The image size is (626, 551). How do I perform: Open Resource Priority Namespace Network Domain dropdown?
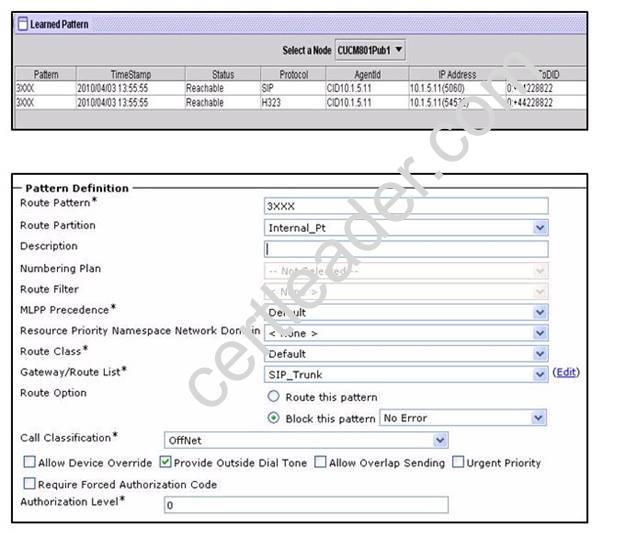coord(406,333)
